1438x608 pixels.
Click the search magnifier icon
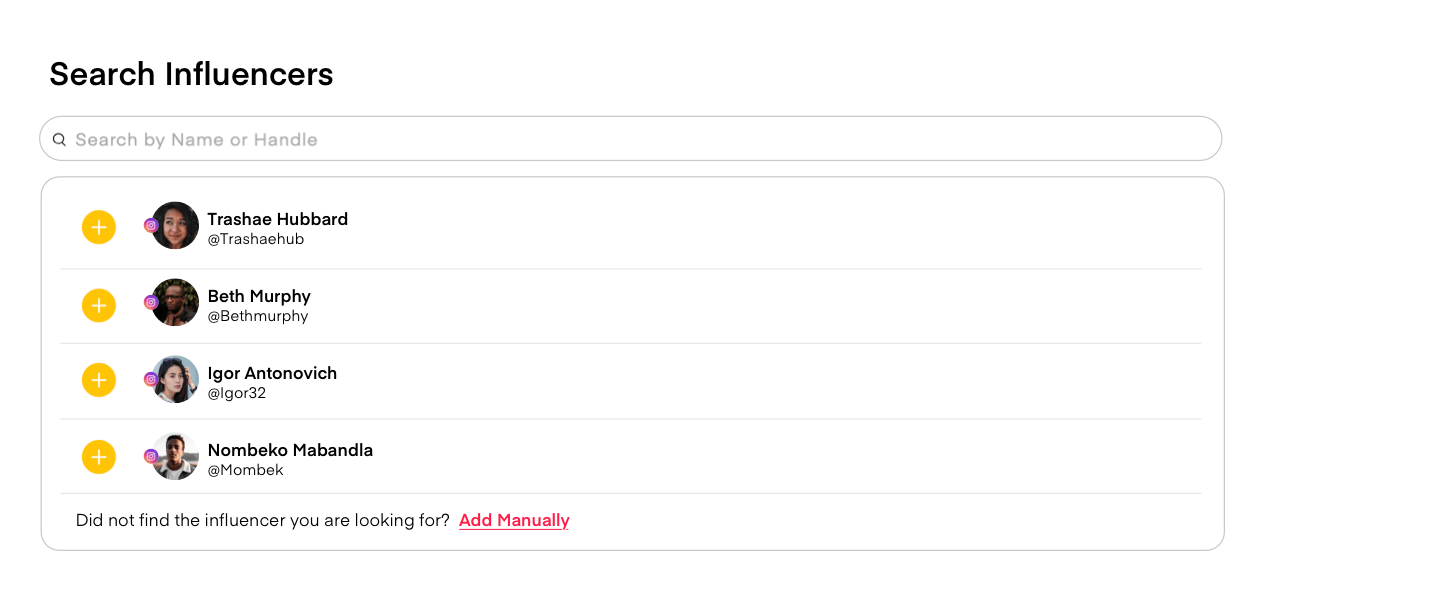coord(59,139)
